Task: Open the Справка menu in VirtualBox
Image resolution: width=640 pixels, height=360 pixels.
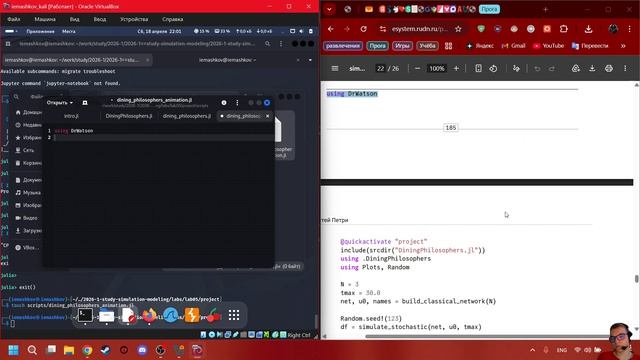Action: (173, 19)
